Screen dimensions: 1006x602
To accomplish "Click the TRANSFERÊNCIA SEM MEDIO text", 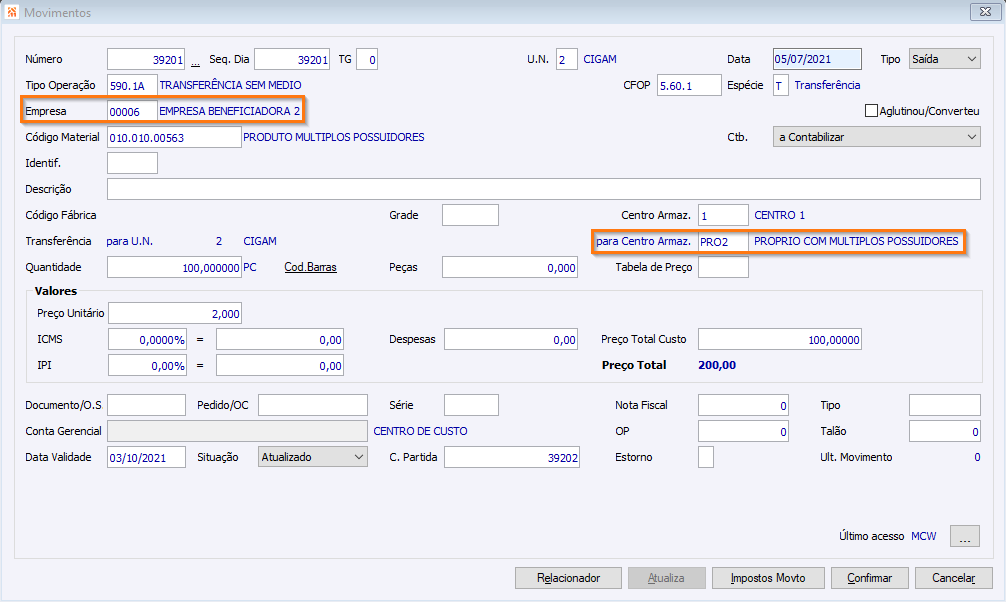I will [230, 85].
